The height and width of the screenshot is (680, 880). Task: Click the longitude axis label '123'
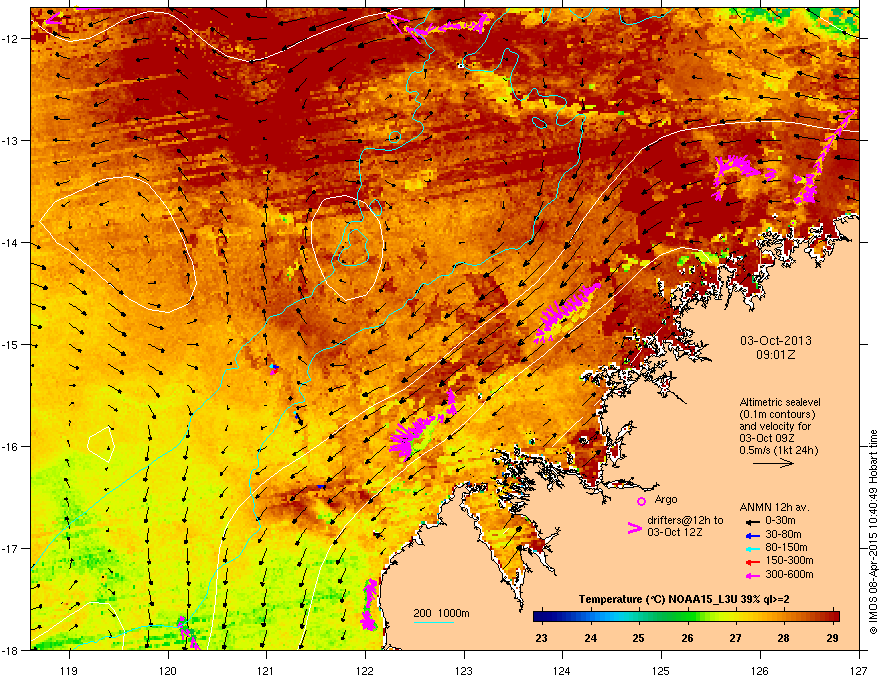(x=464, y=670)
